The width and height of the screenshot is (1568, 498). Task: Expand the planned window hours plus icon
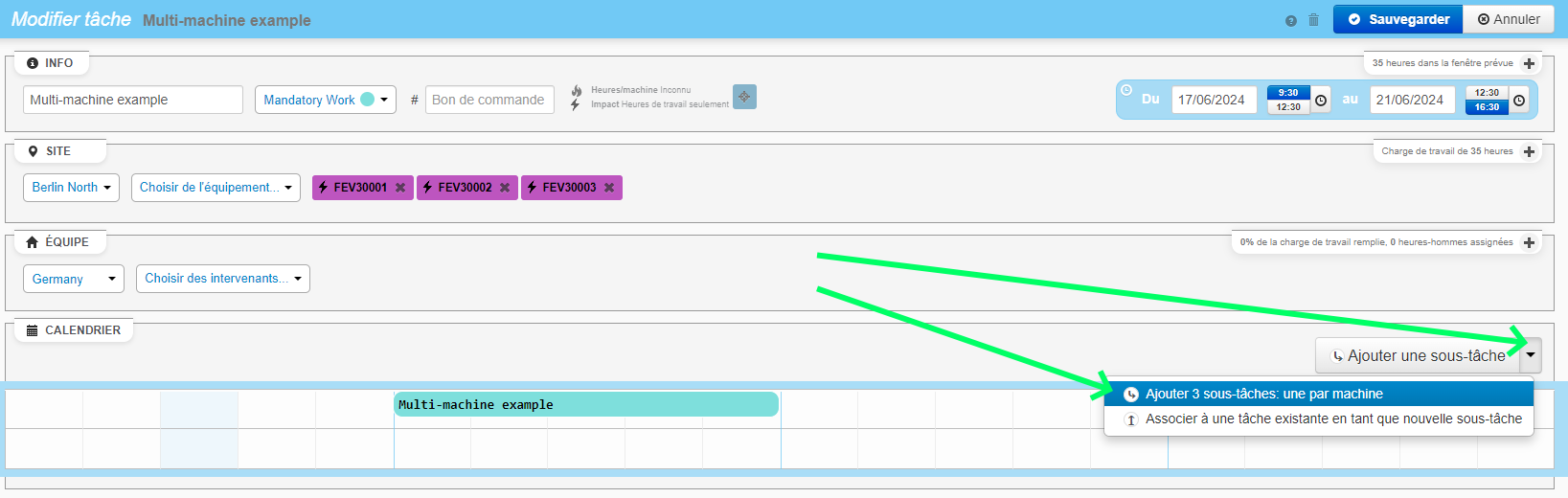[x=1529, y=64]
